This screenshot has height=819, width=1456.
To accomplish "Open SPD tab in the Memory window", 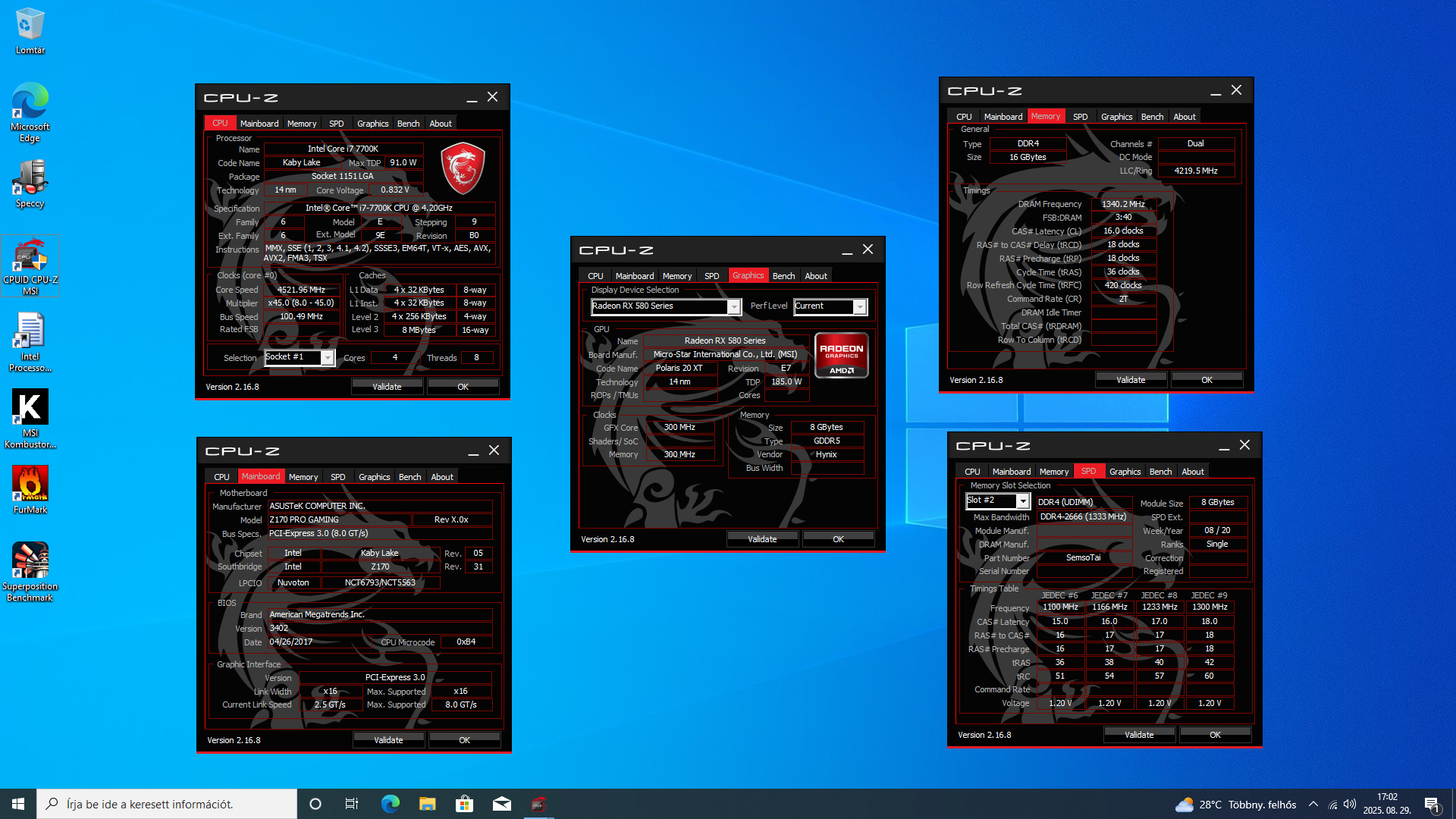I will click(1080, 117).
